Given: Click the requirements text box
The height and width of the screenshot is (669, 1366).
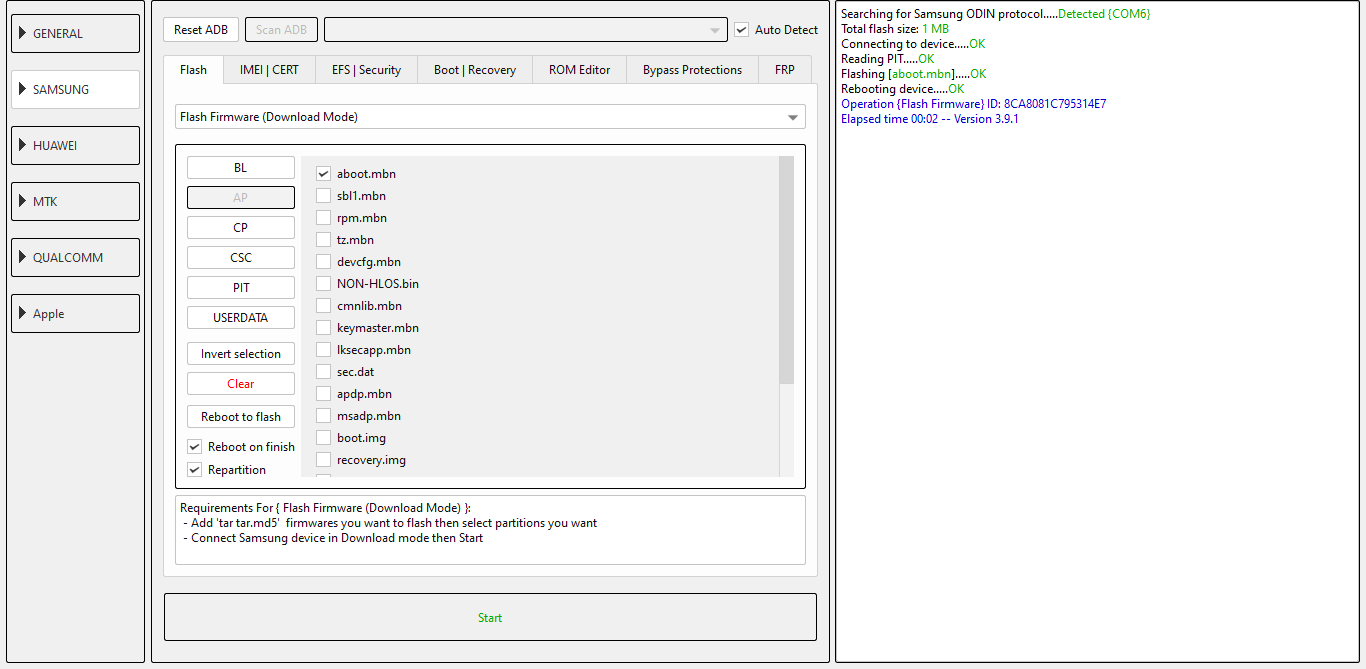Looking at the screenshot, I should click(x=490, y=530).
